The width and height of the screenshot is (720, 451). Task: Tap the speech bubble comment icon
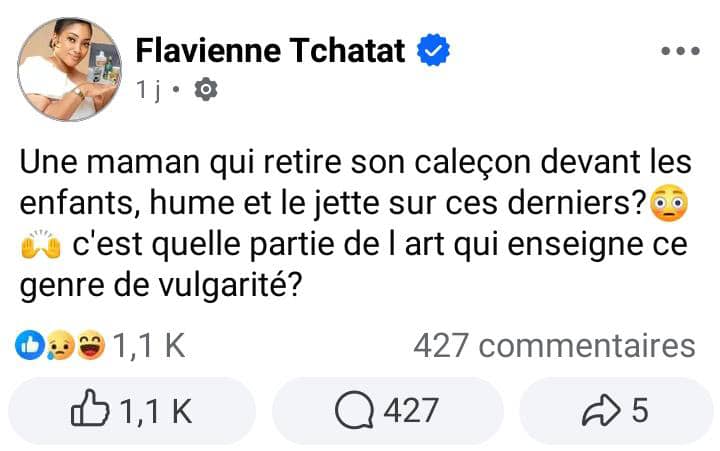point(352,410)
